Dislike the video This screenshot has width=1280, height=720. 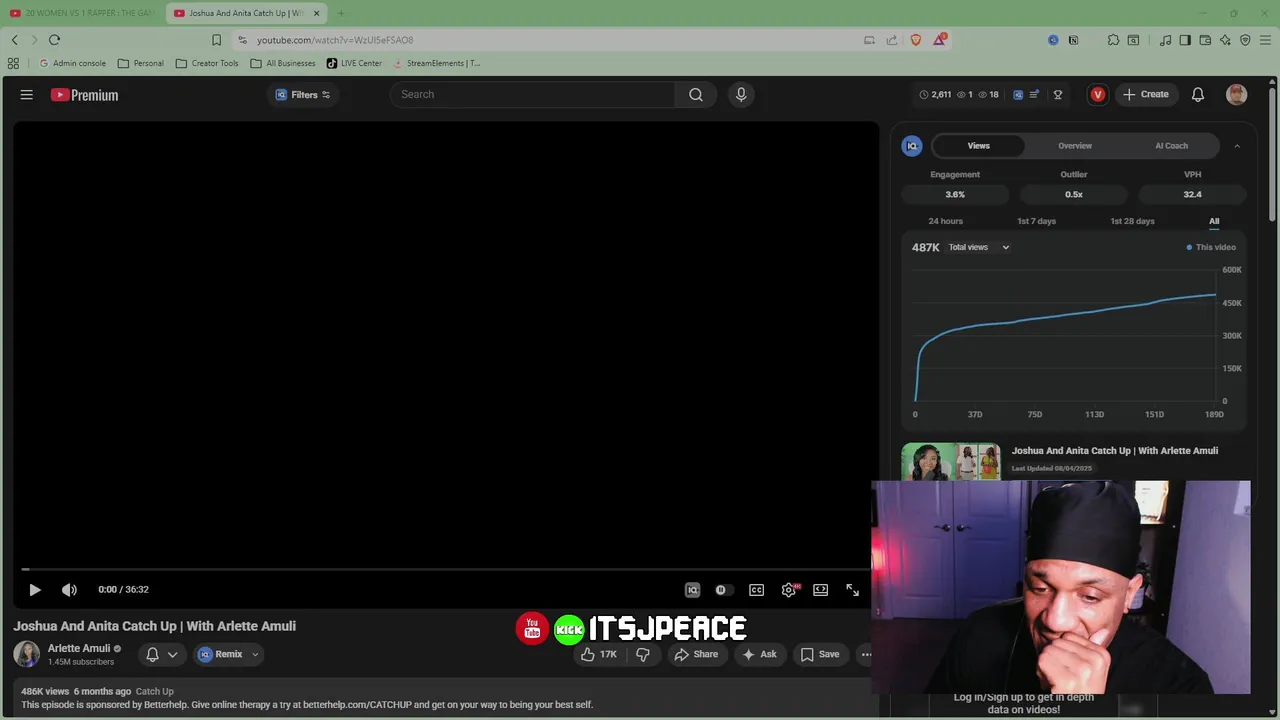pos(643,654)
